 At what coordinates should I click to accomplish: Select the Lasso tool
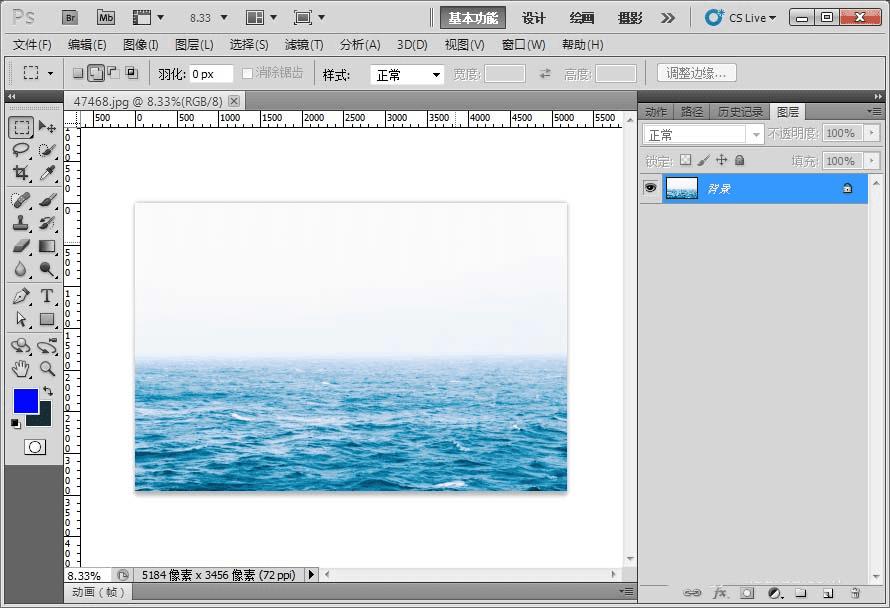coord(21,150)
